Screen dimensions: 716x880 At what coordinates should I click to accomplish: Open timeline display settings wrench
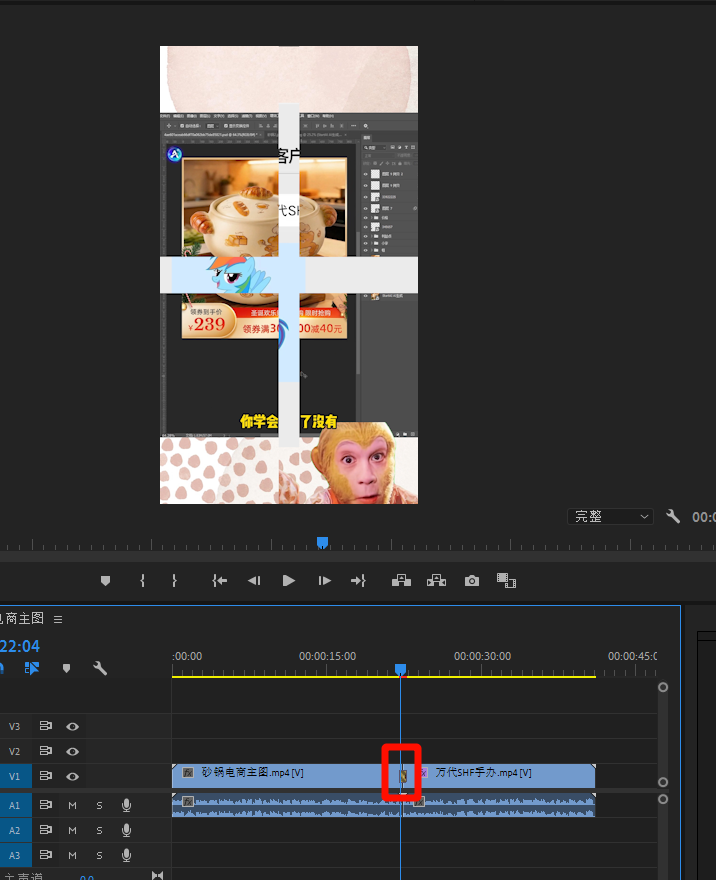[x=100, y=668]
